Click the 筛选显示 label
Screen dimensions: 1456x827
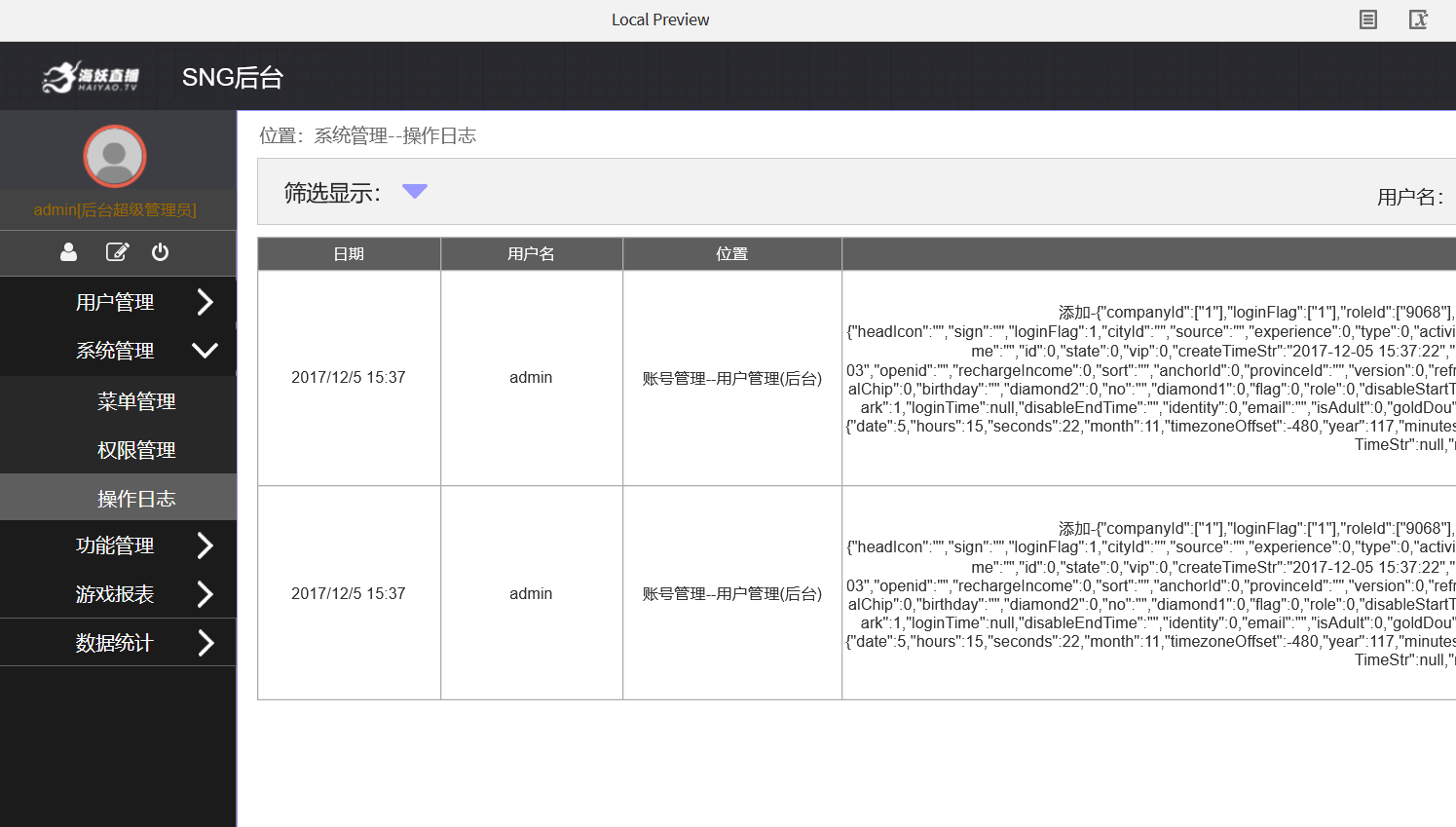332,193
